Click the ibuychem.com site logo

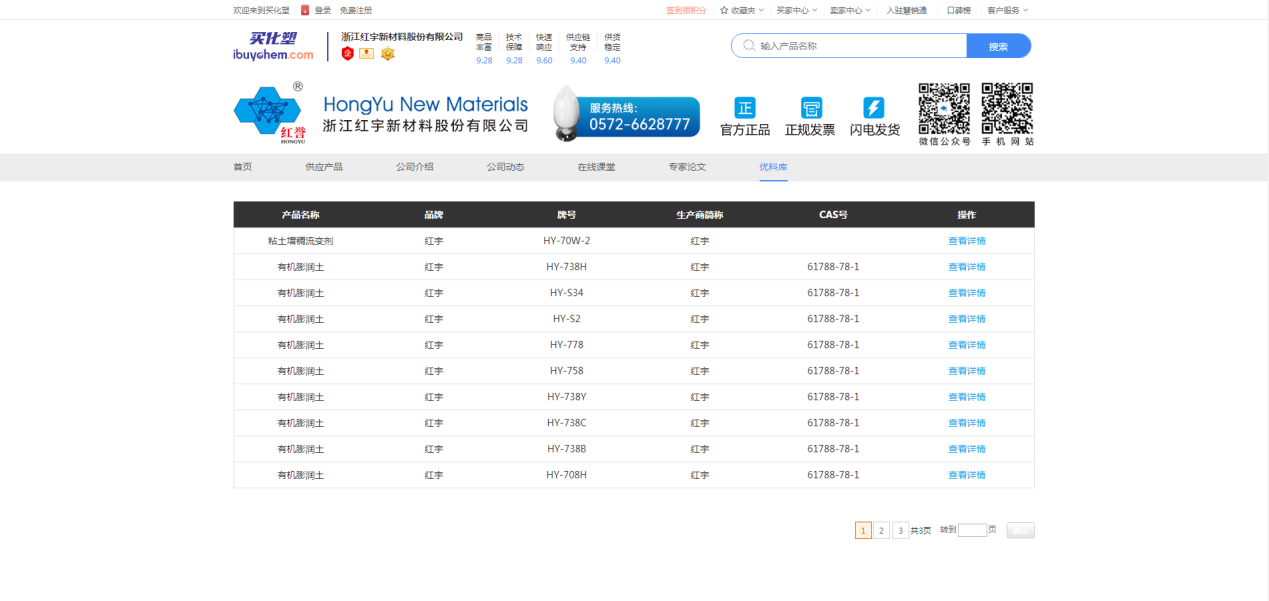(273, 46)
